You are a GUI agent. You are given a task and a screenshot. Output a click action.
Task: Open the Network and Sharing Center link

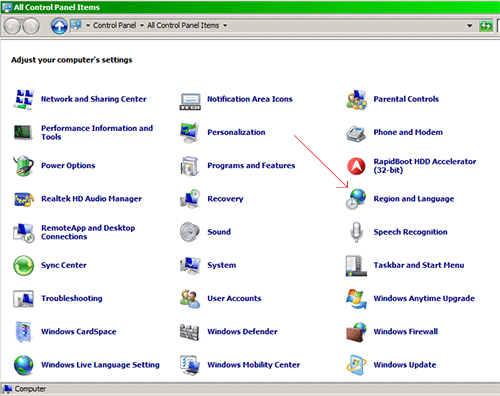coord(94,99)
